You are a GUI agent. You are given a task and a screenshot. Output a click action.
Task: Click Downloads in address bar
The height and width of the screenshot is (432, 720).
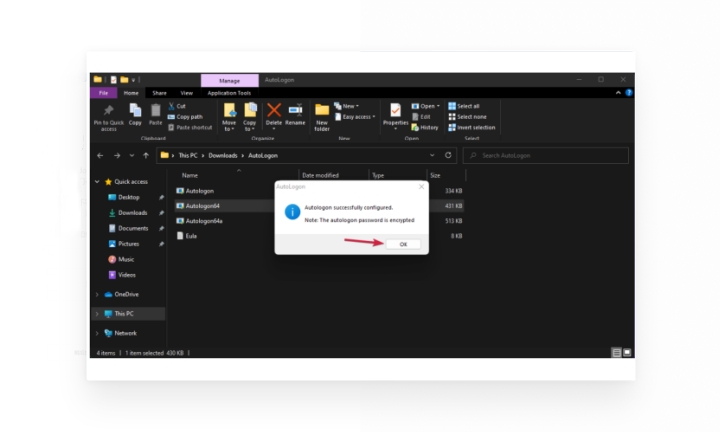223,156
